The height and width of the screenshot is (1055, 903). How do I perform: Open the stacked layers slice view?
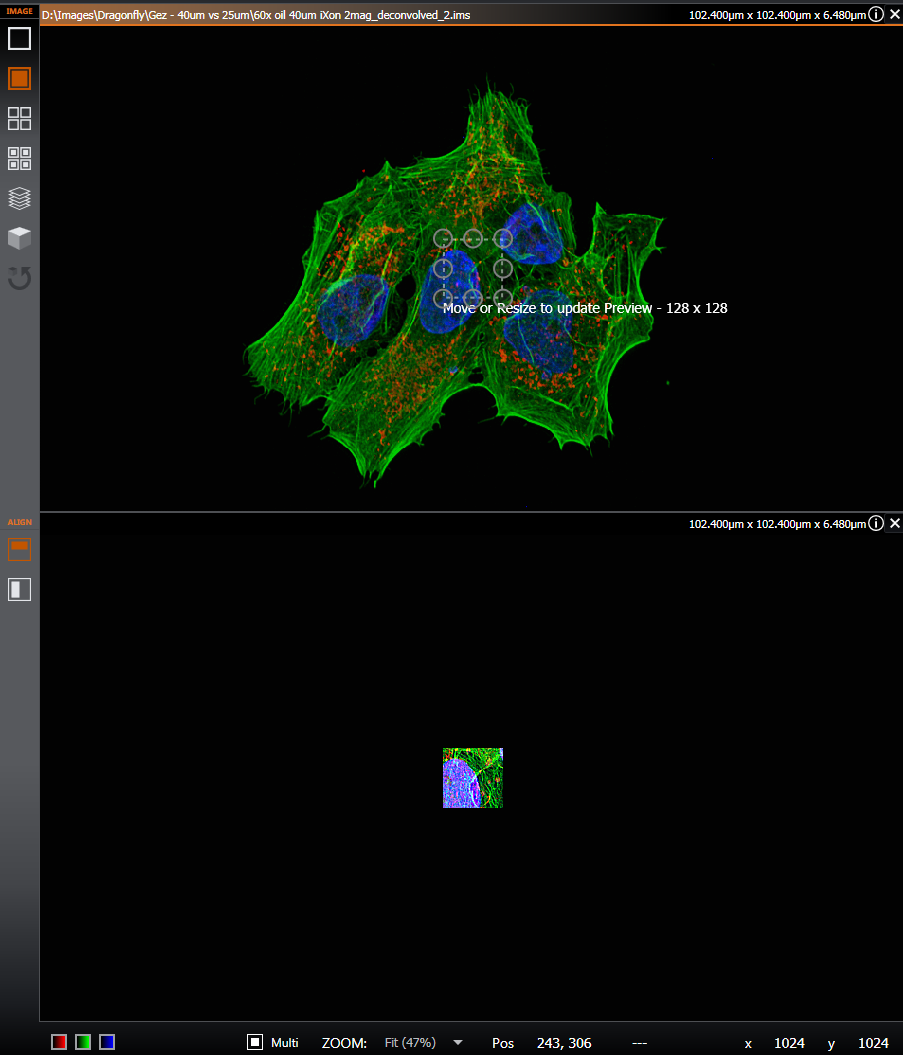pos(20,198)
